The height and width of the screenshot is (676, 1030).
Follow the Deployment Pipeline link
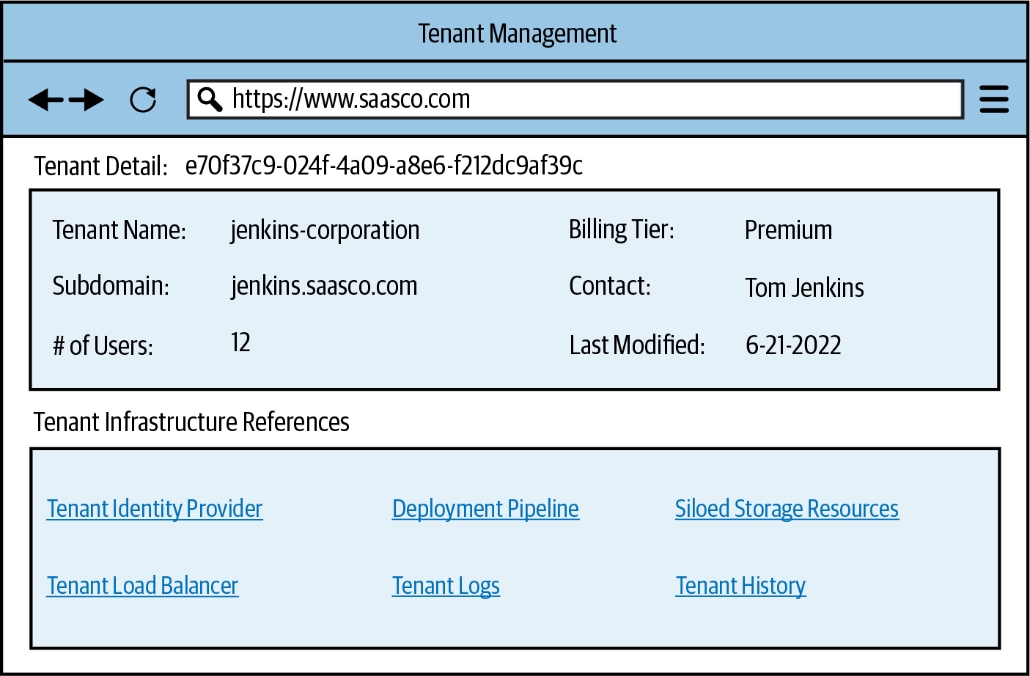click(x=485, y=509)
